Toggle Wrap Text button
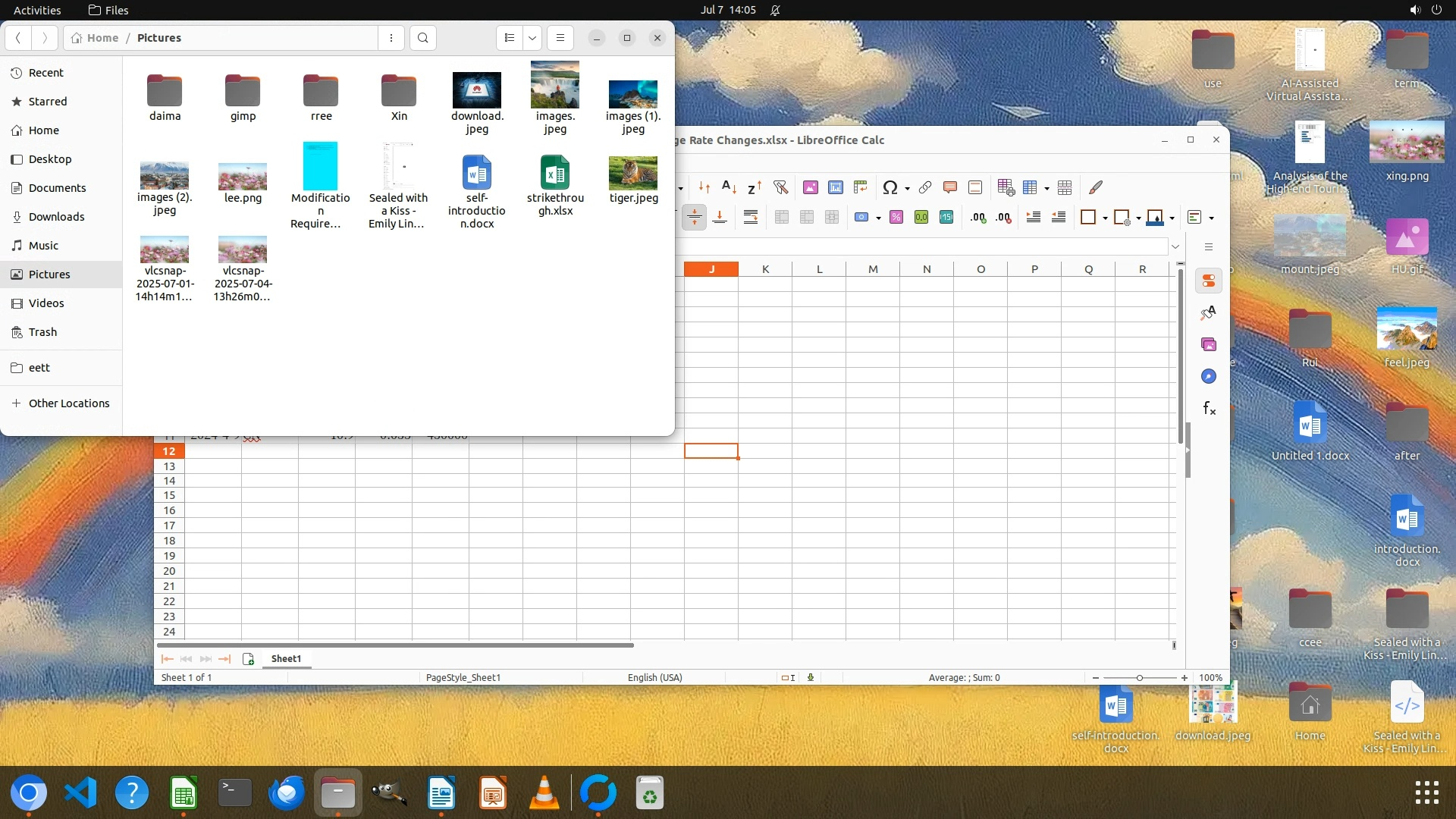The image size is (1456, 819). tap(751, 218)
